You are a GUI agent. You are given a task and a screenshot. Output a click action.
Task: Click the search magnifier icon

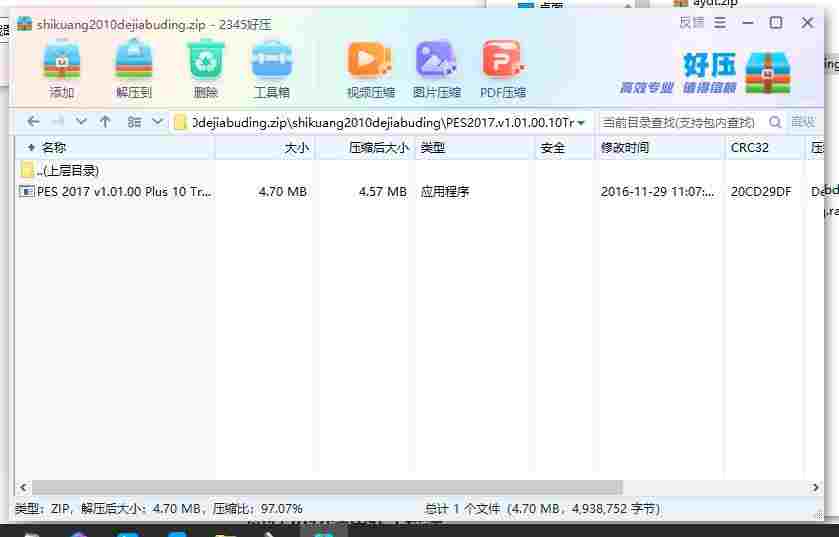775,122
